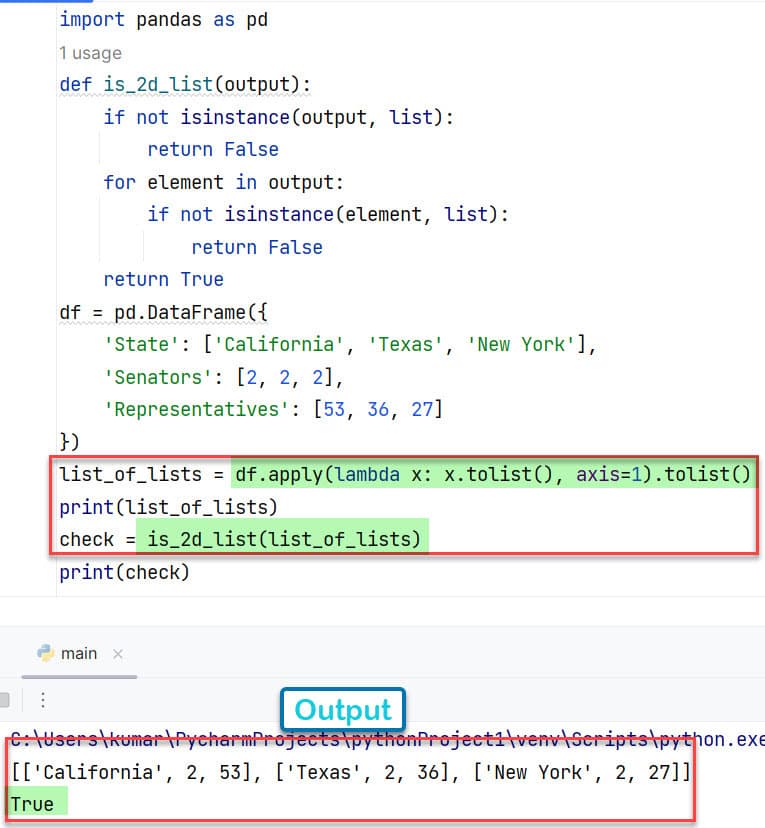Image resolution: width=765 pixels, height=828 pixels.
Task: Click the printed list-of-lists console output
Action: pos(351,772)
